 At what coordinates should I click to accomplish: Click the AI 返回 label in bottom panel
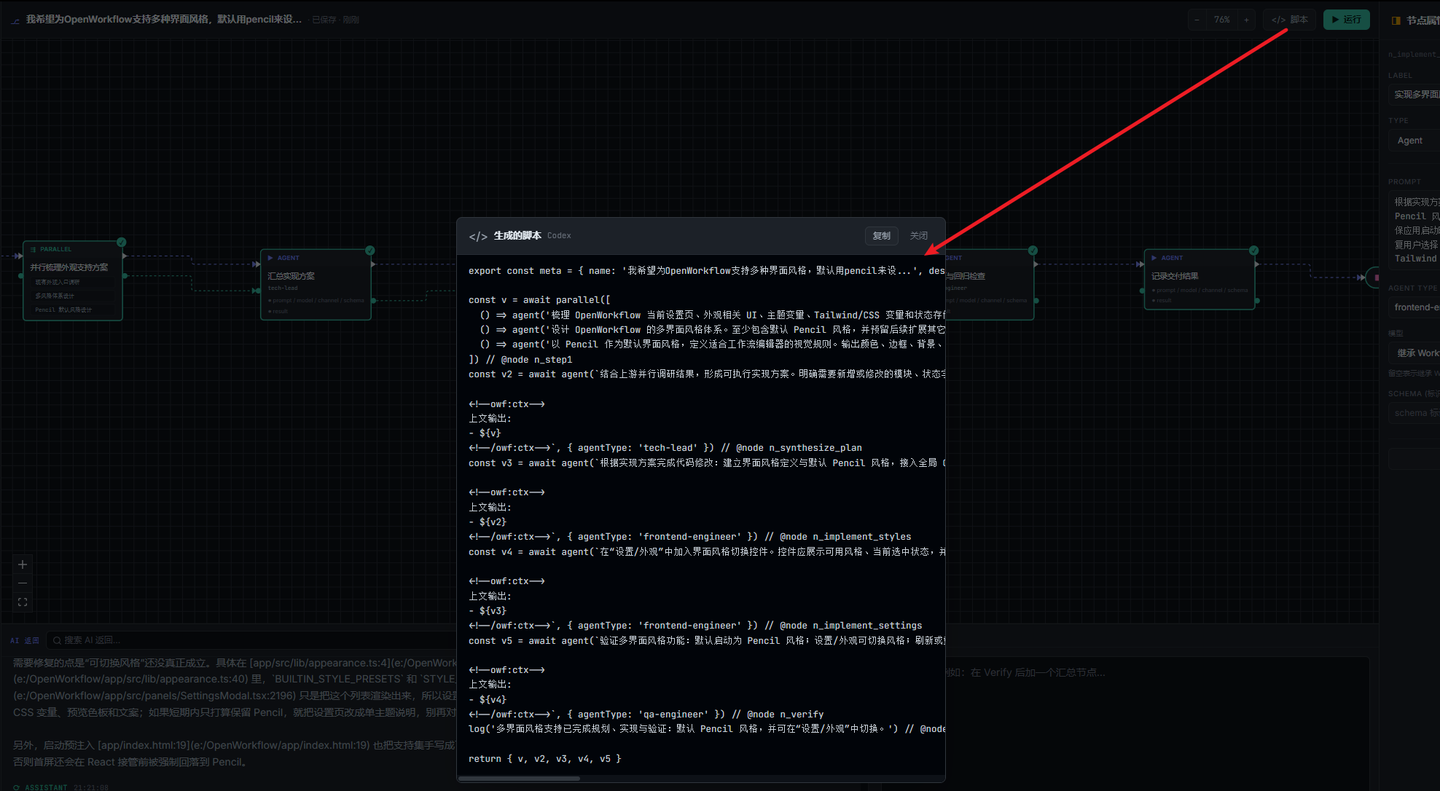coord(25,640)
